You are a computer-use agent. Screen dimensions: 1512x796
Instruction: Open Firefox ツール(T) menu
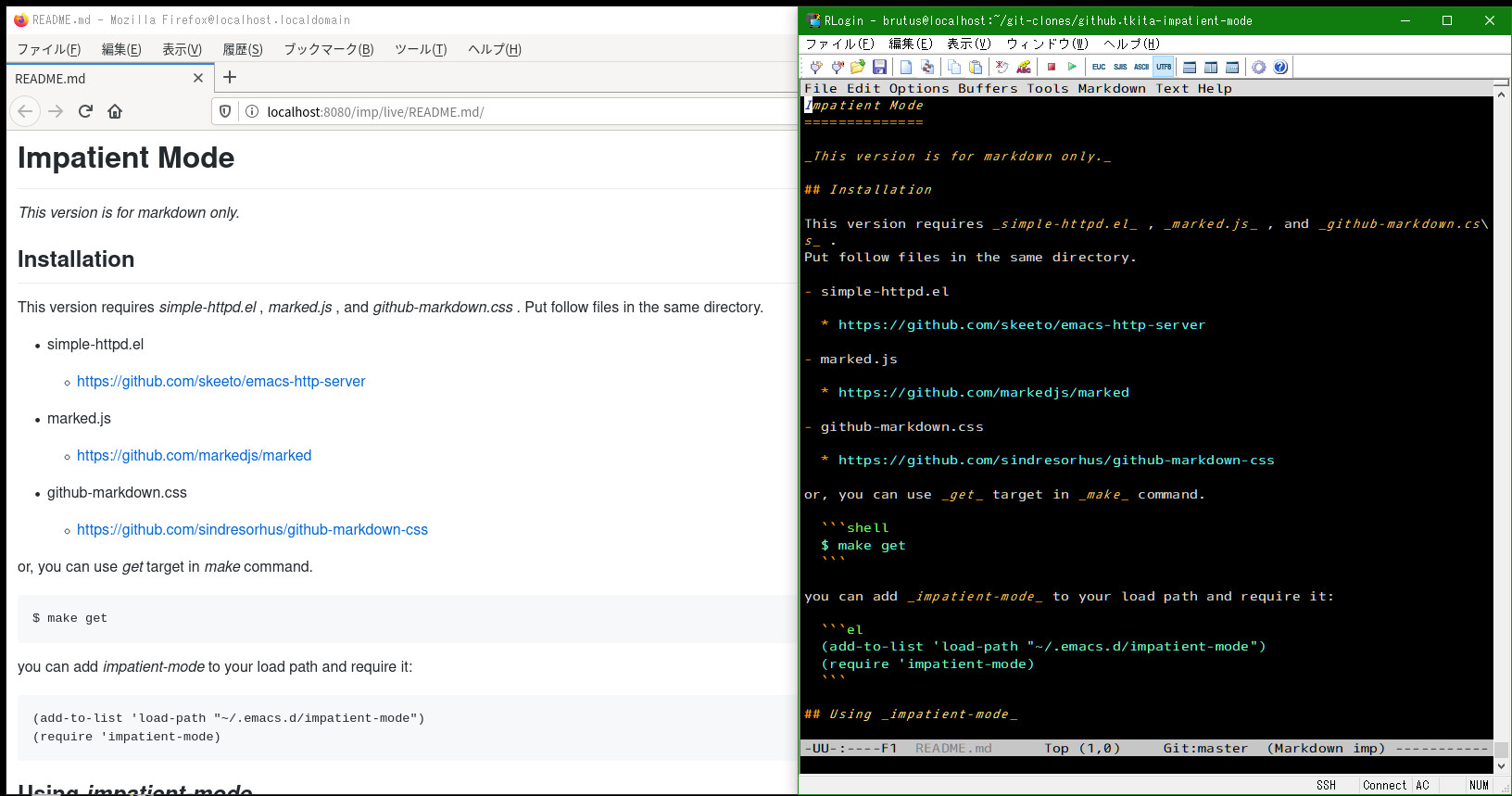pyautogui.click(x=421, y=49)
